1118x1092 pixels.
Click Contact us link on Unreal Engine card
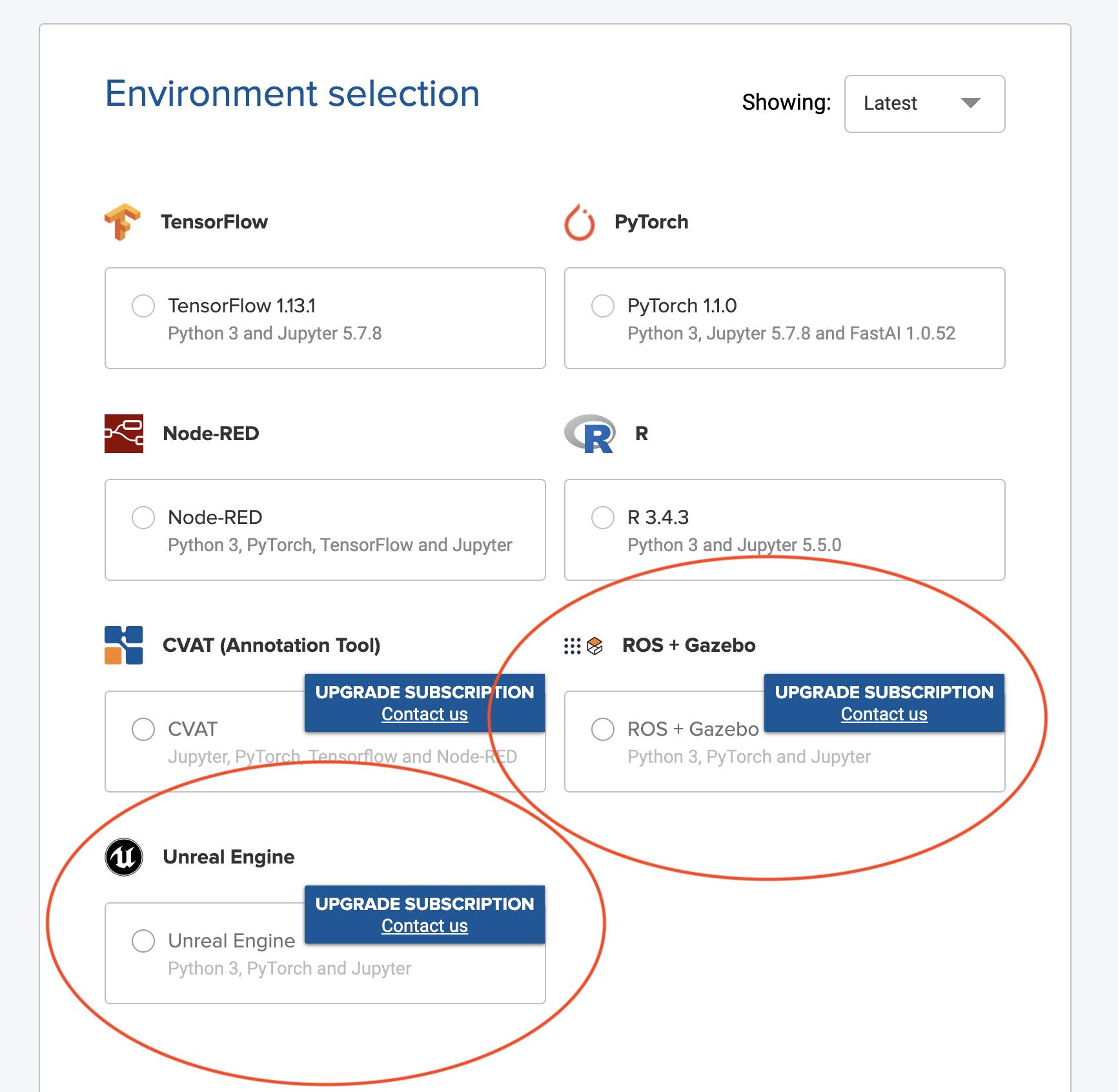click(x=425, y=926)
